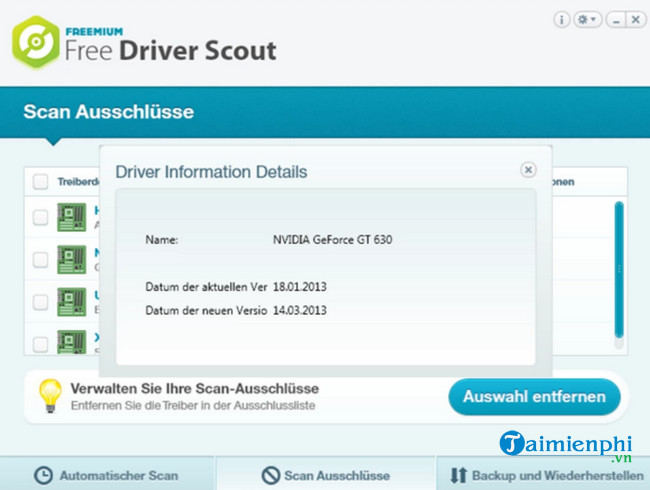Close the Driver Information Details dialog

(528, 170)
